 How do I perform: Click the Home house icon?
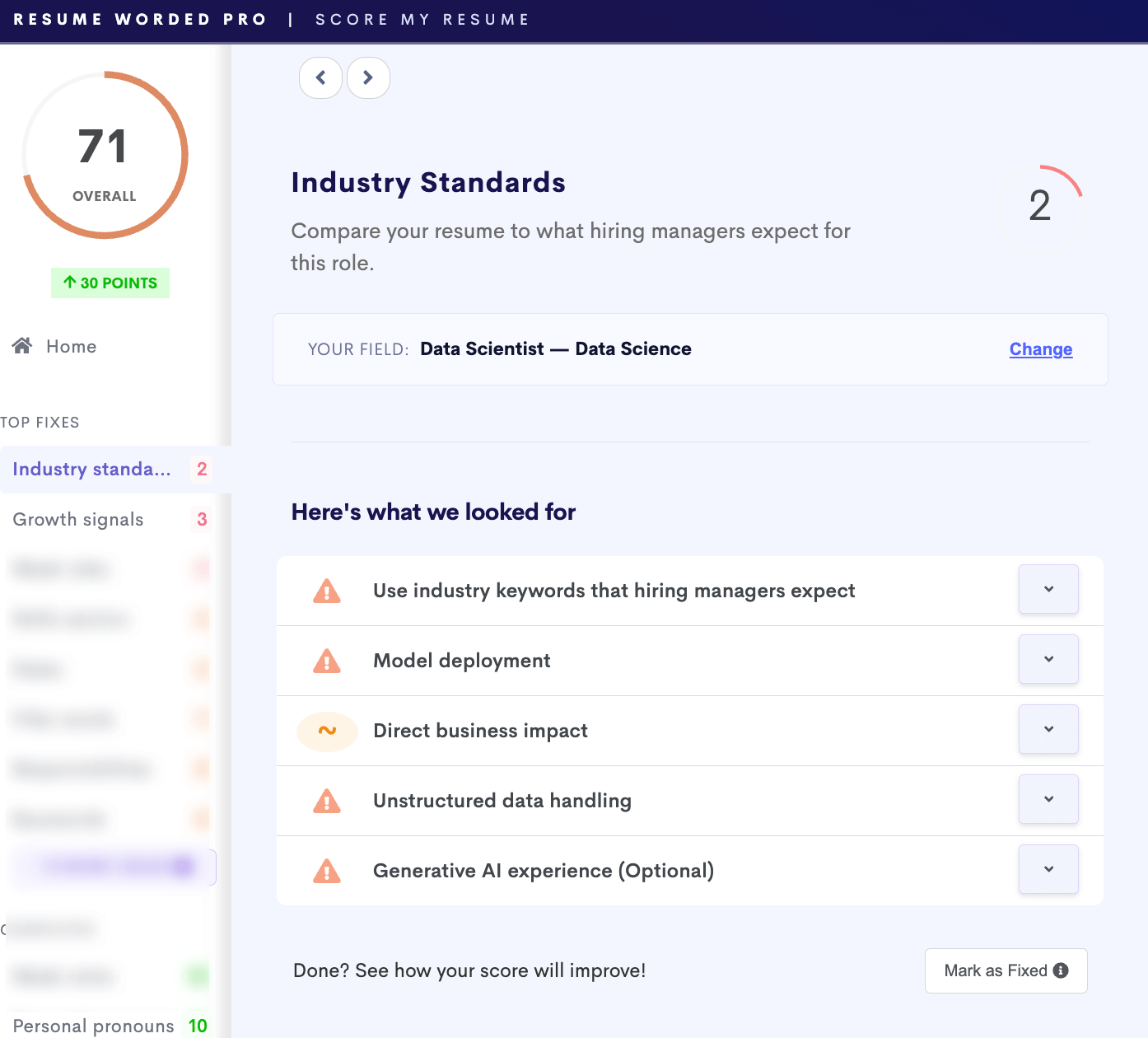click(x=22, y=346)
